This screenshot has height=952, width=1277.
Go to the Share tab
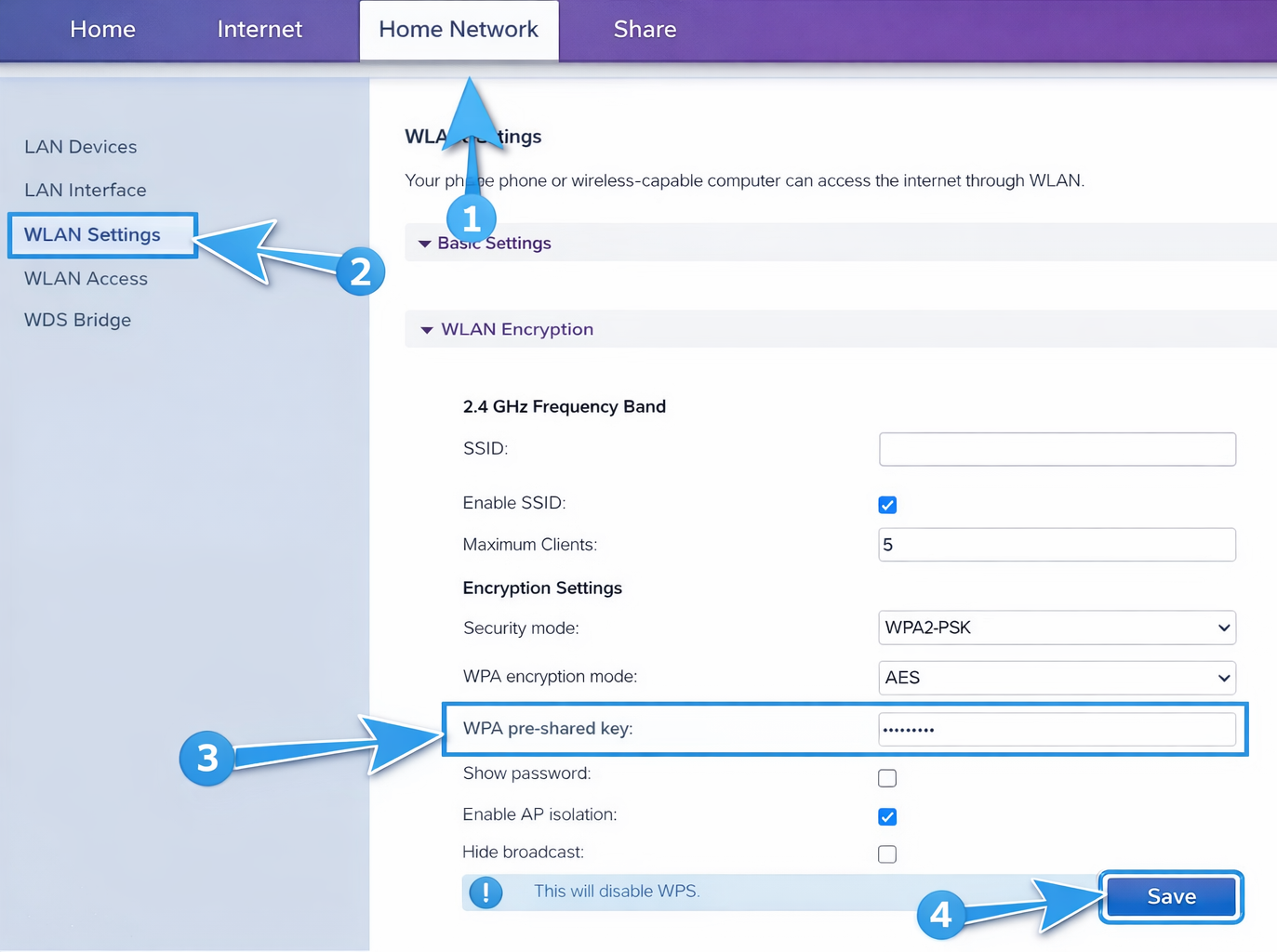[x=645, y=30]
